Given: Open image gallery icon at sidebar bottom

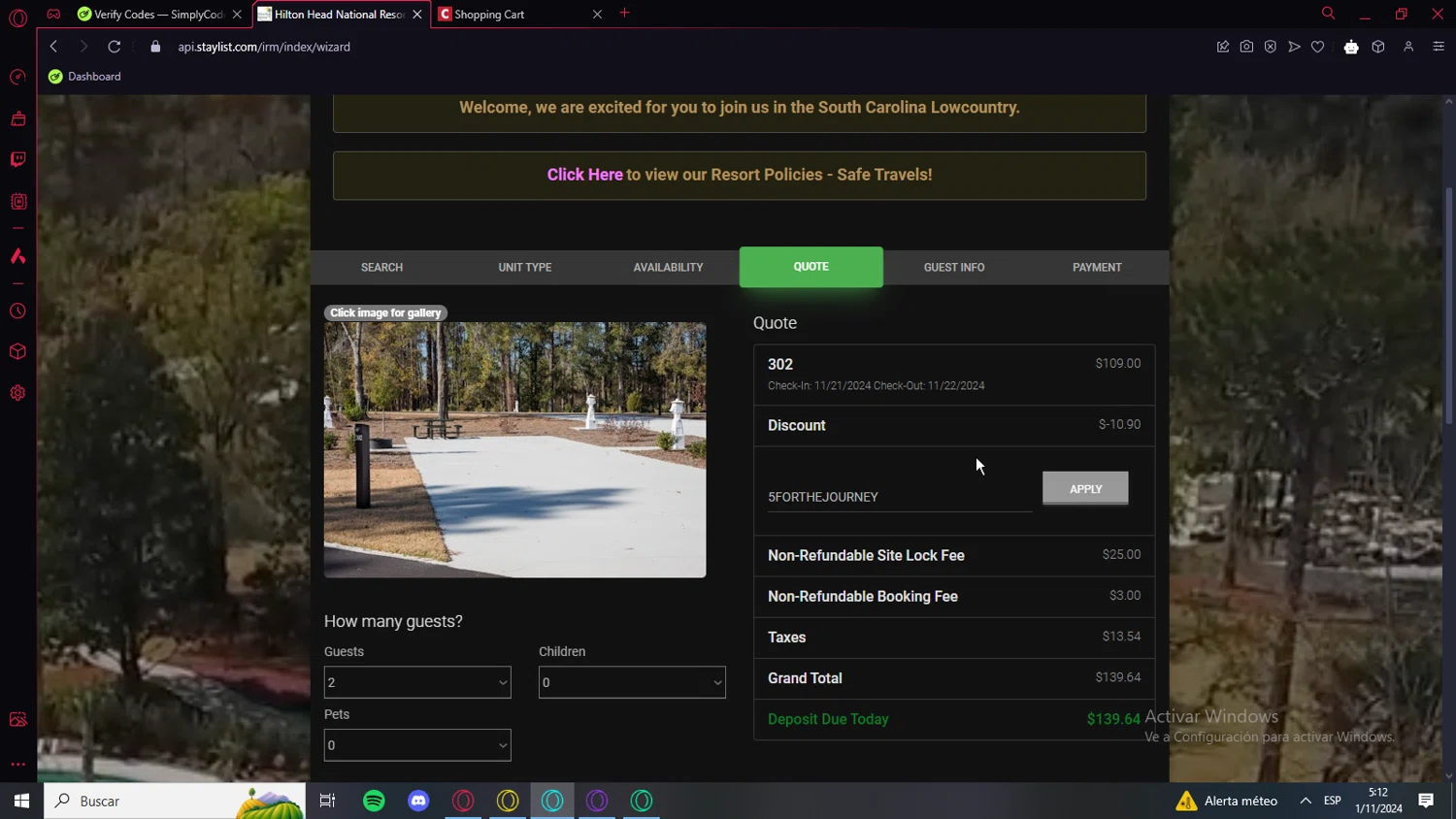Looking at the screenshot, I should pyautogui.click(x=17, y=720).
